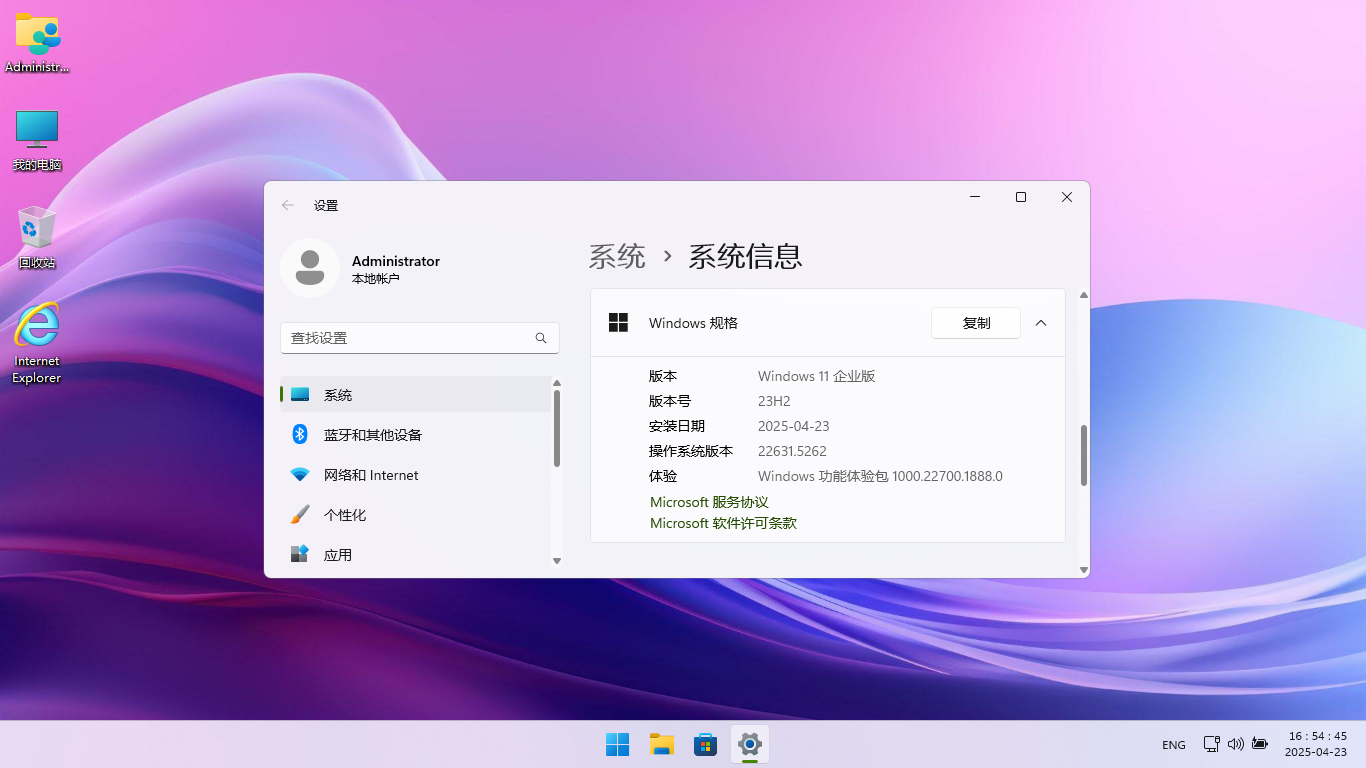Click the Windows 11 企业版 value
Viewport: 1366px width, 768px height.
(x=817, y=376)
